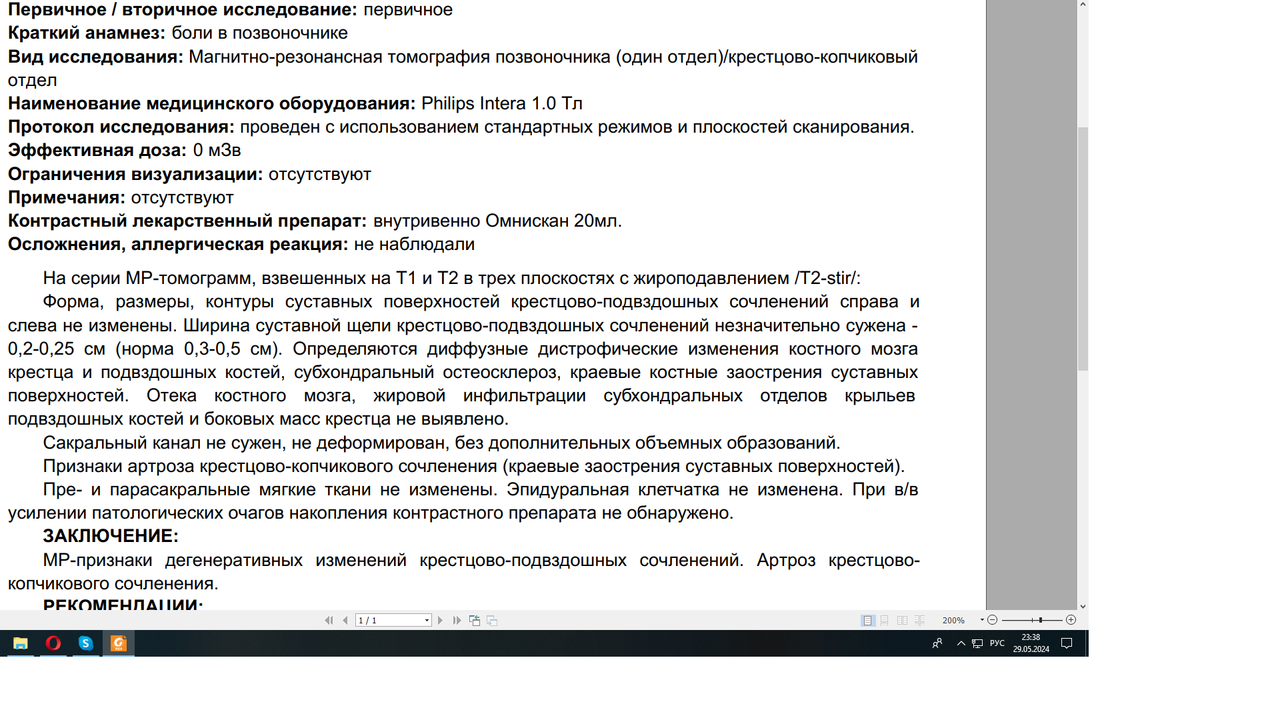Select single page continuous view mode
The width and height of the screenshot is (1280, 720).
[884, 620]
